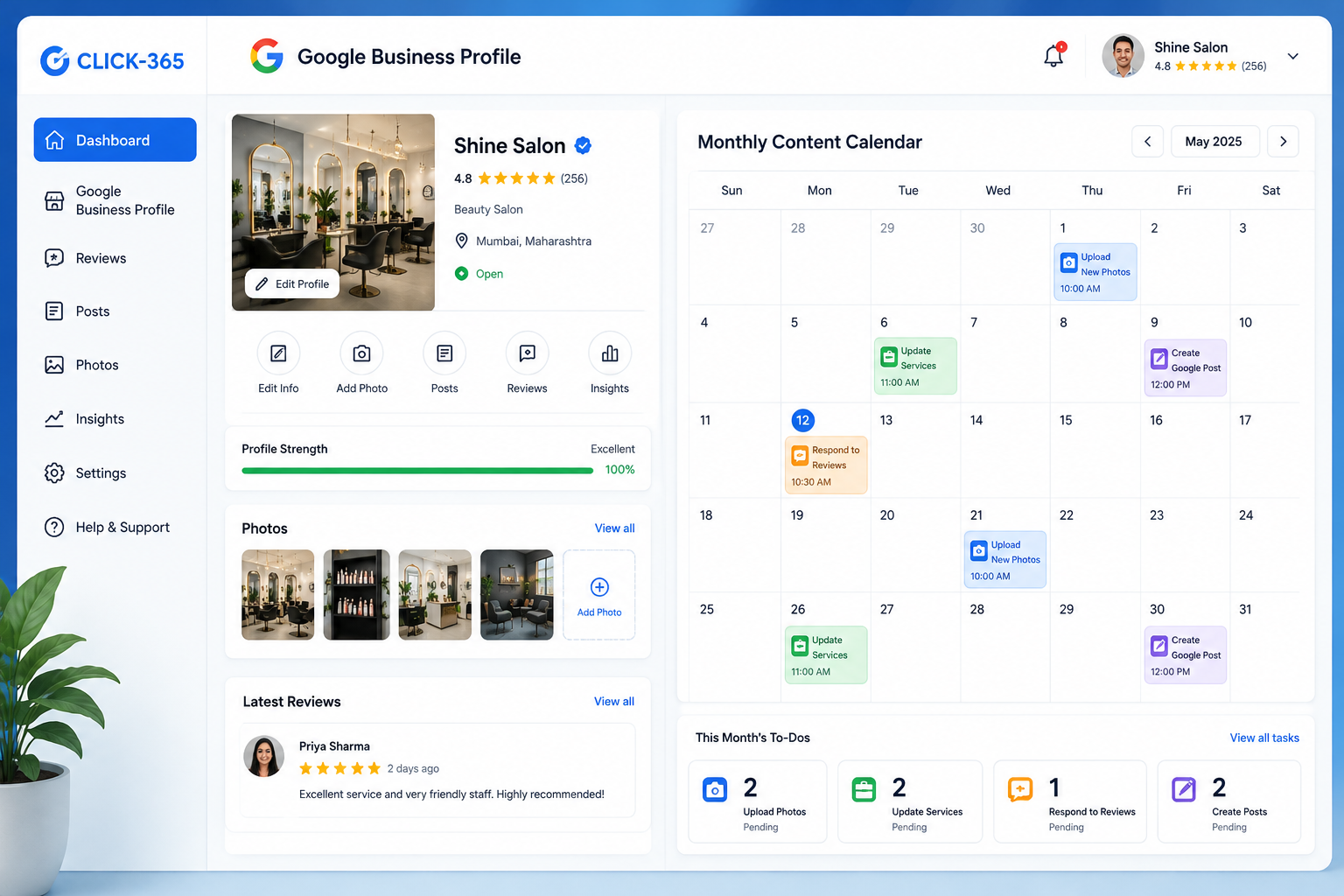Open May 12 Respond to Reviews event

(x=826, y=465)
